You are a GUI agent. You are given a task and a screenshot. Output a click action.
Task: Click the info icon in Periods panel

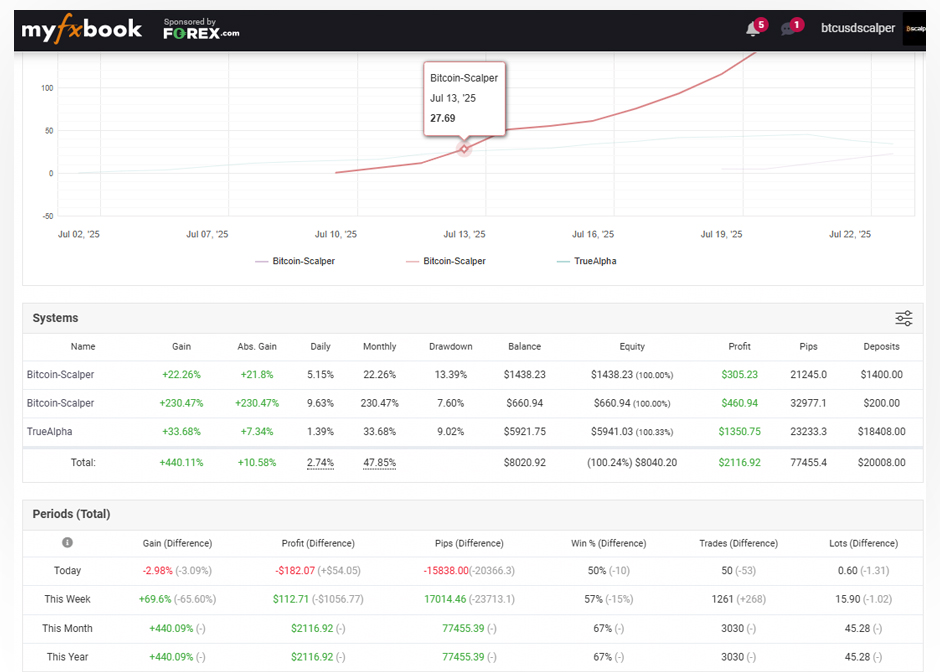(x=67, y=543)
